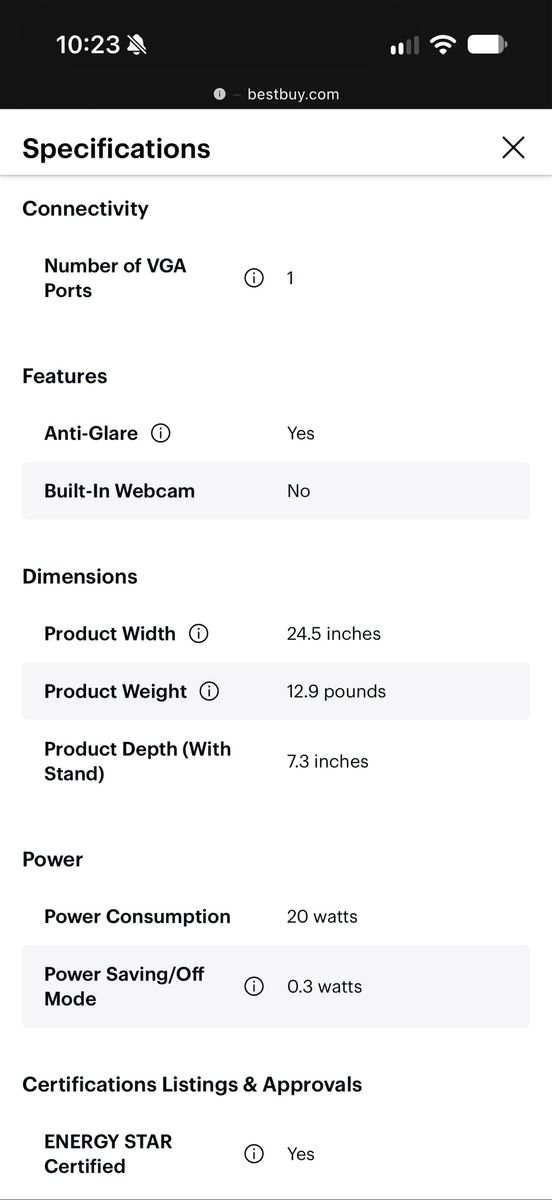Tap the site info icon beside bestbuy.com
The width and height of the screenshot is (552, 1200).
click(220, 94)
